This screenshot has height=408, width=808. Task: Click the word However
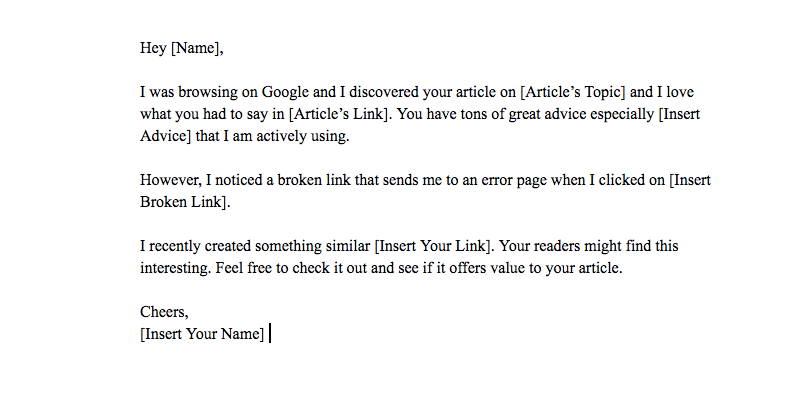pyautogui.click(x=171, y=180)
